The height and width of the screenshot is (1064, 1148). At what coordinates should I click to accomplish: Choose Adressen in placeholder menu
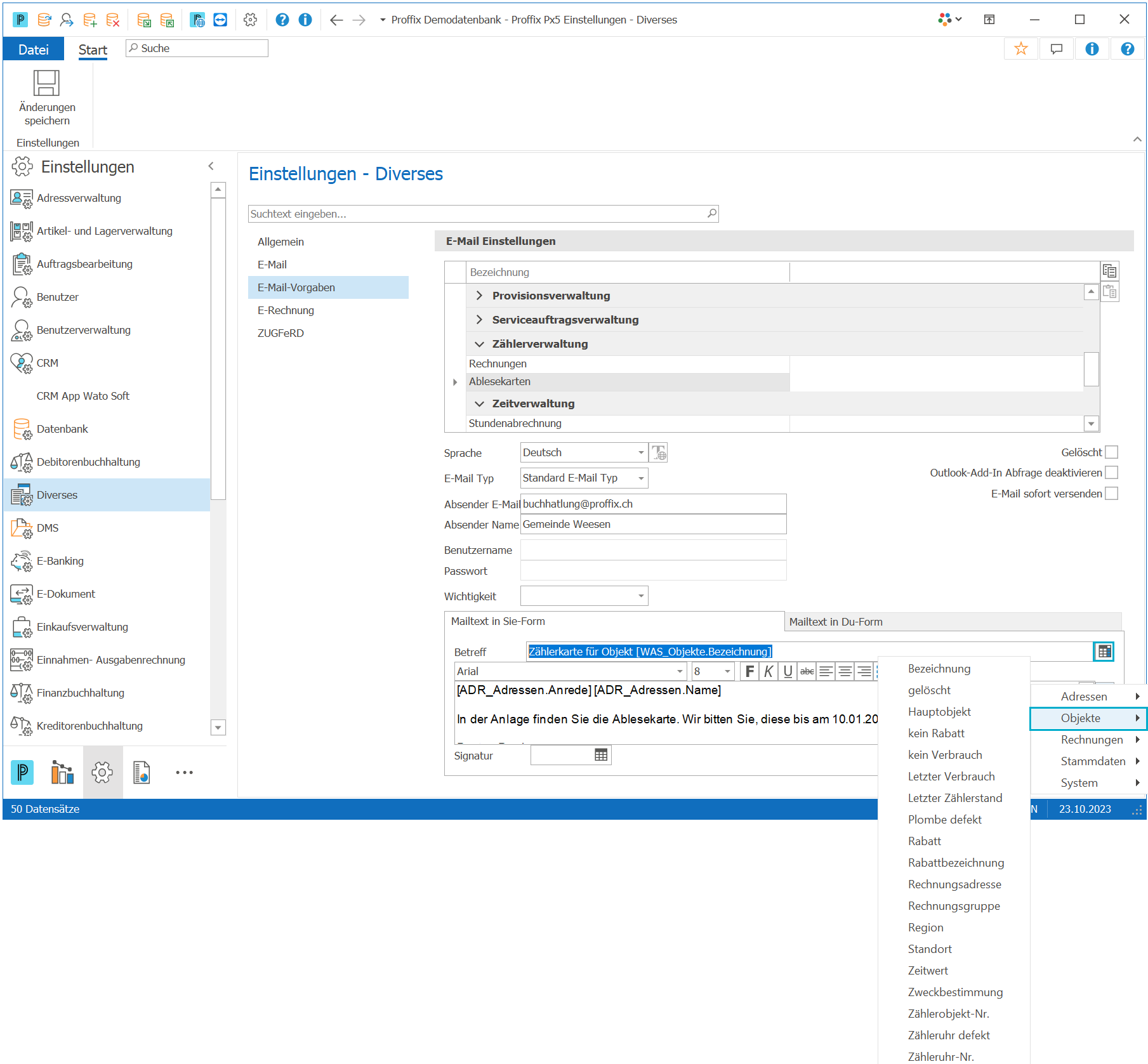tap(1090, 697)
